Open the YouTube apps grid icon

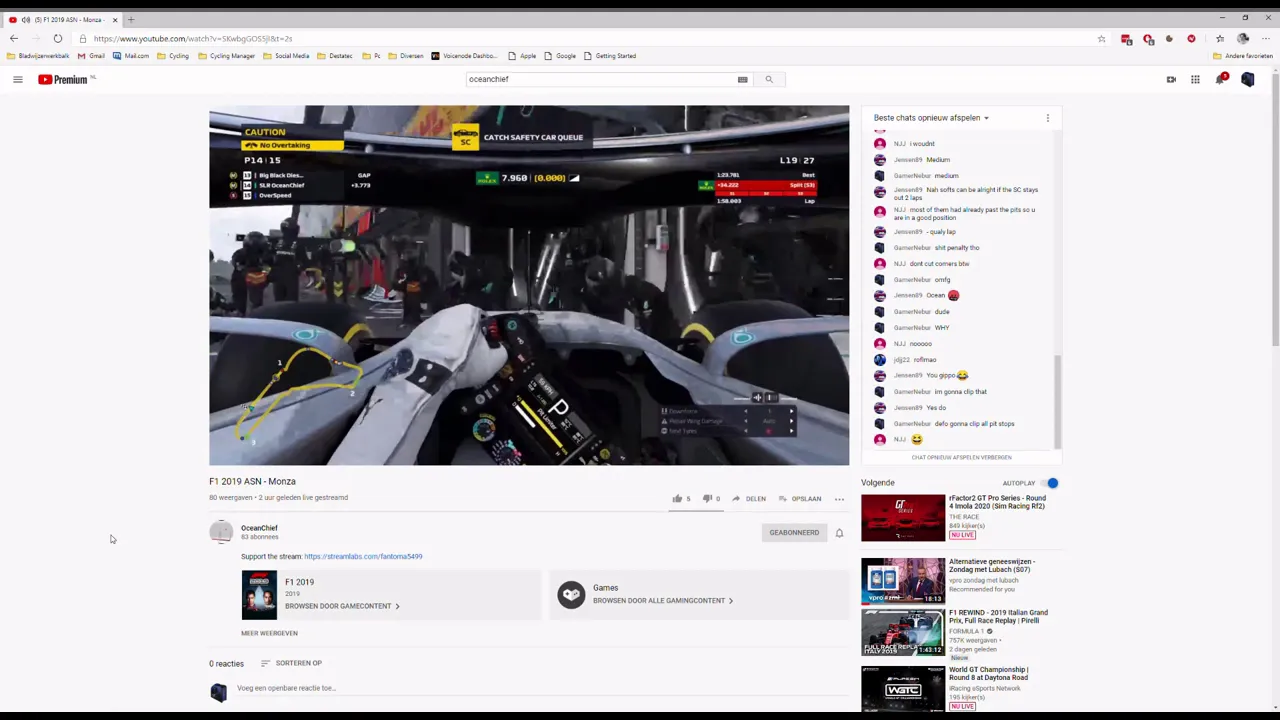1195,79
